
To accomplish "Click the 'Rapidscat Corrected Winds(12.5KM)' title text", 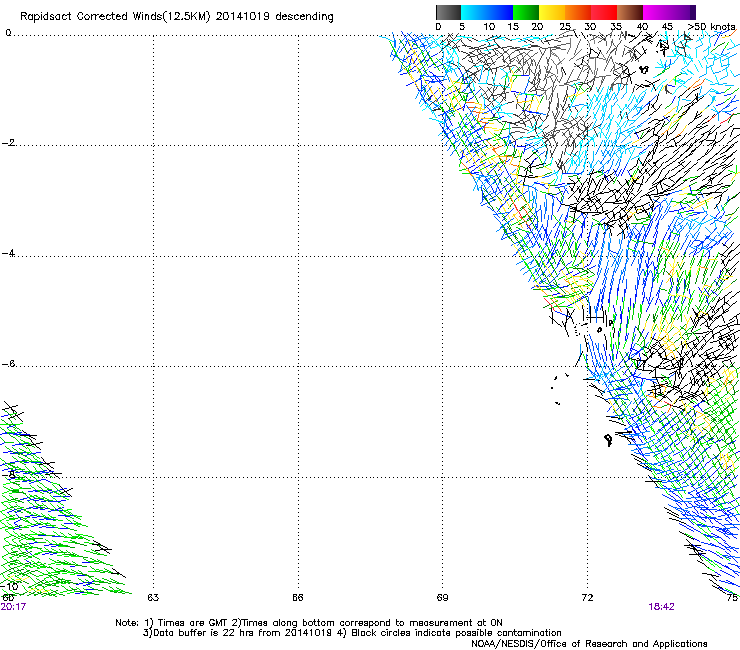I will pos(115,17).
